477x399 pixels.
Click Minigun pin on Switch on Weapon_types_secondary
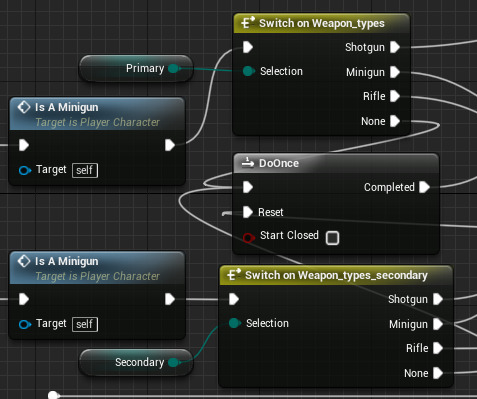point(438,324)
